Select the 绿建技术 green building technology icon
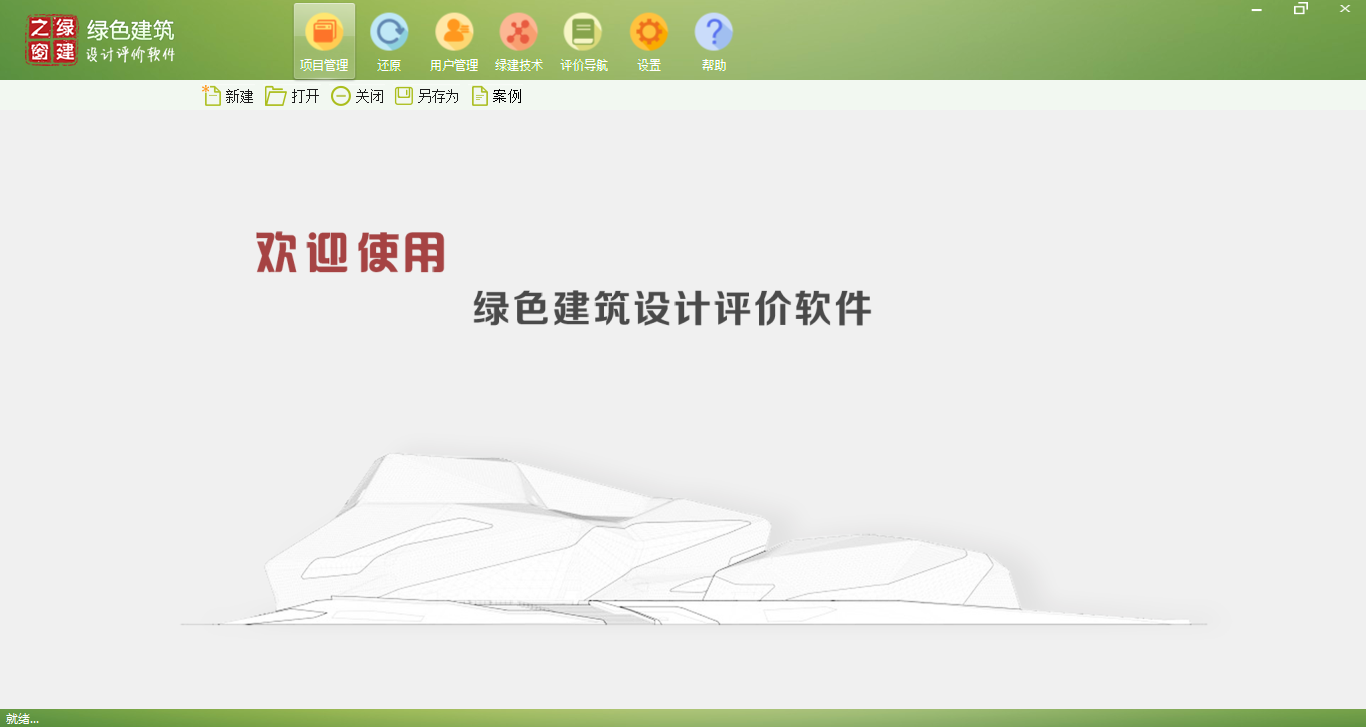This screenshot has width=1366, height=727. click(519, 33)
